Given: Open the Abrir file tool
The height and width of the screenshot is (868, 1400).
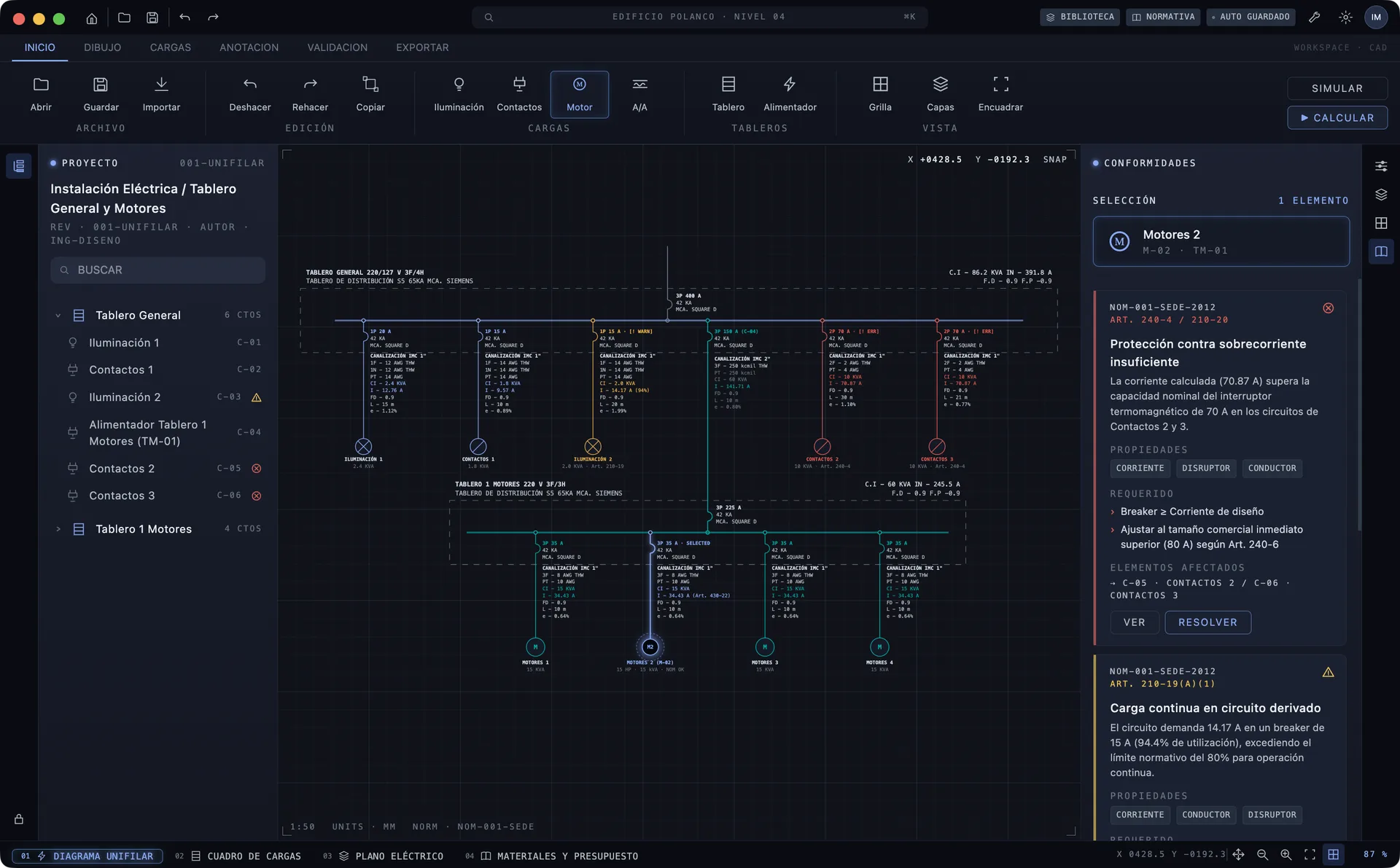Looking at the screenshot, I should (x=41, y=95).
